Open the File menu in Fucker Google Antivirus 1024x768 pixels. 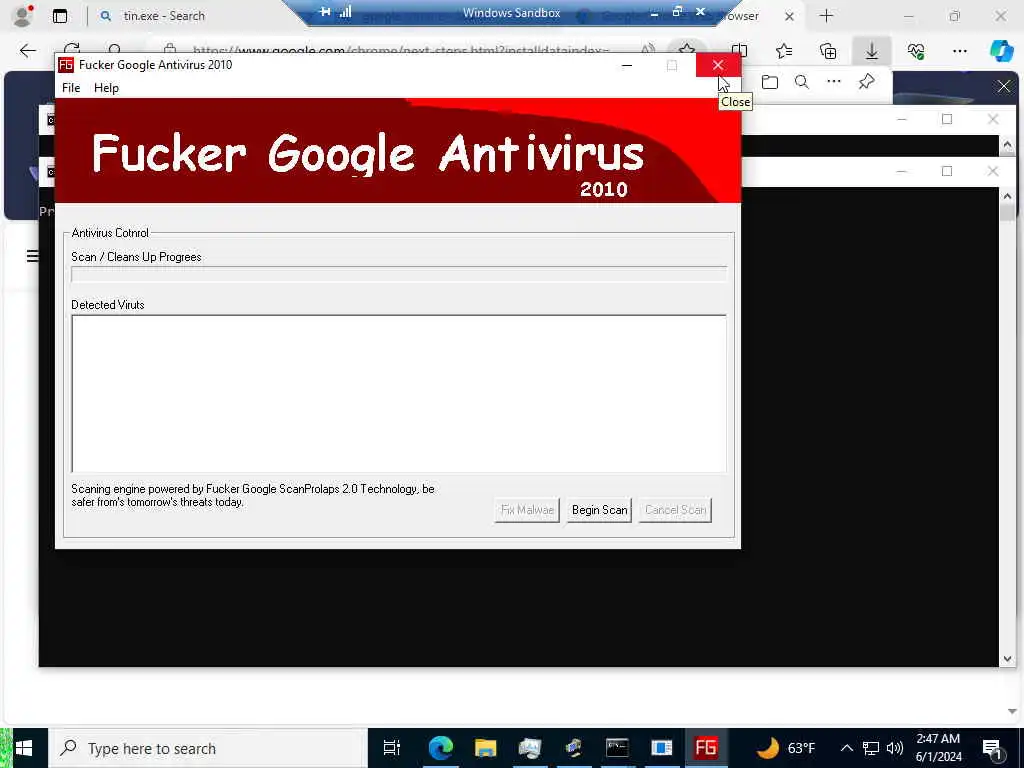pyautogui.click(x=71, y=88)
